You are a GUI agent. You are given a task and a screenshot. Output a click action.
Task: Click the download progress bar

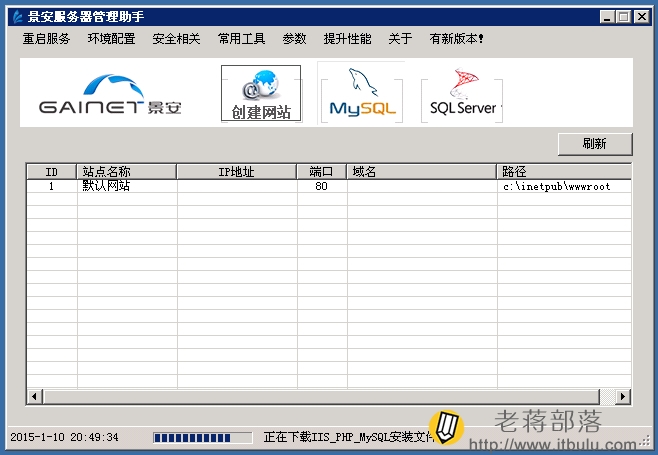pyautogui.click(x=203, y=438)
